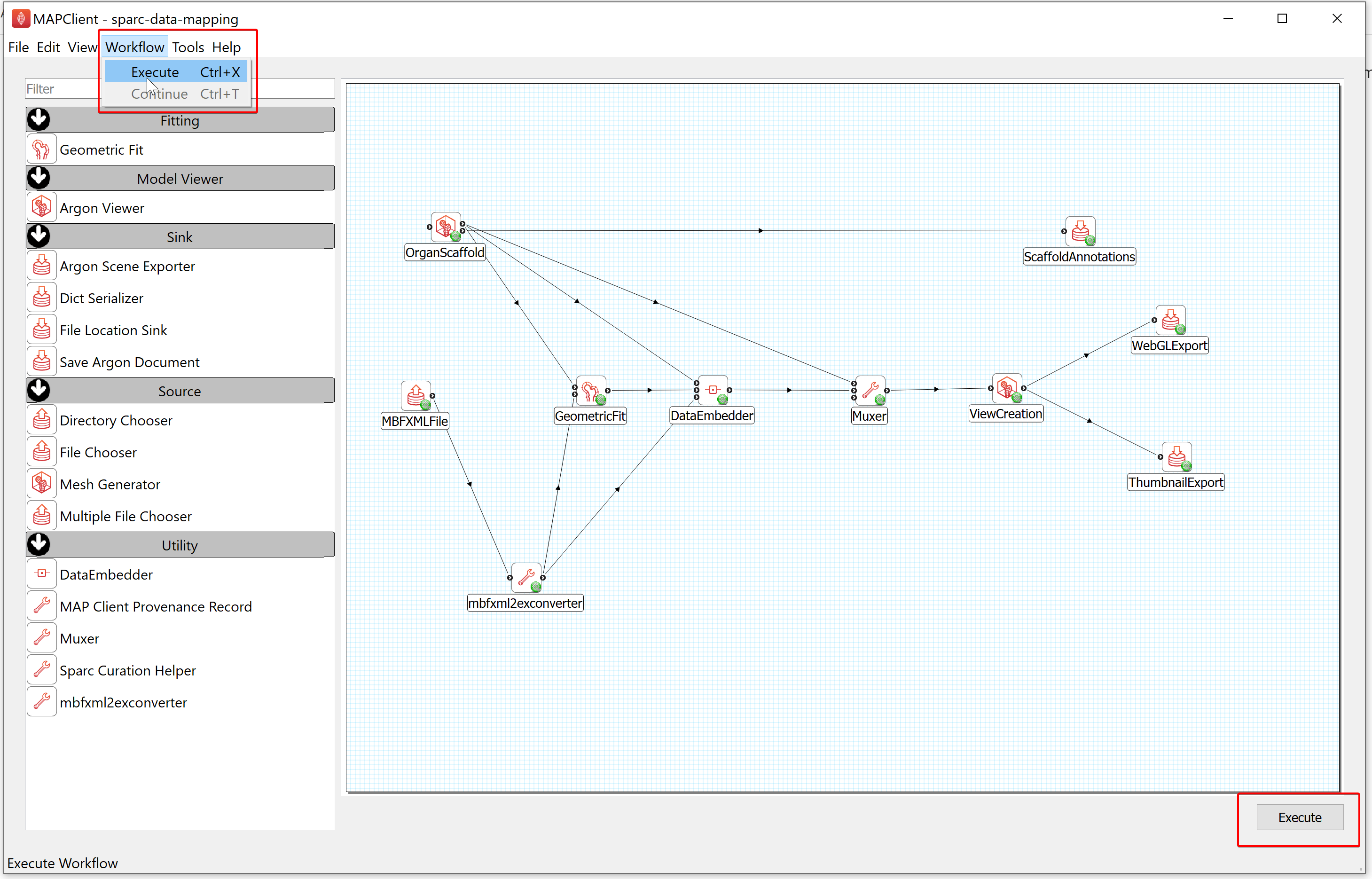Viewport: 1372px width, 879px height.
Task: Click the output port of ViewCreation node
Action: pyautogui.click(x=1024, y=388)
